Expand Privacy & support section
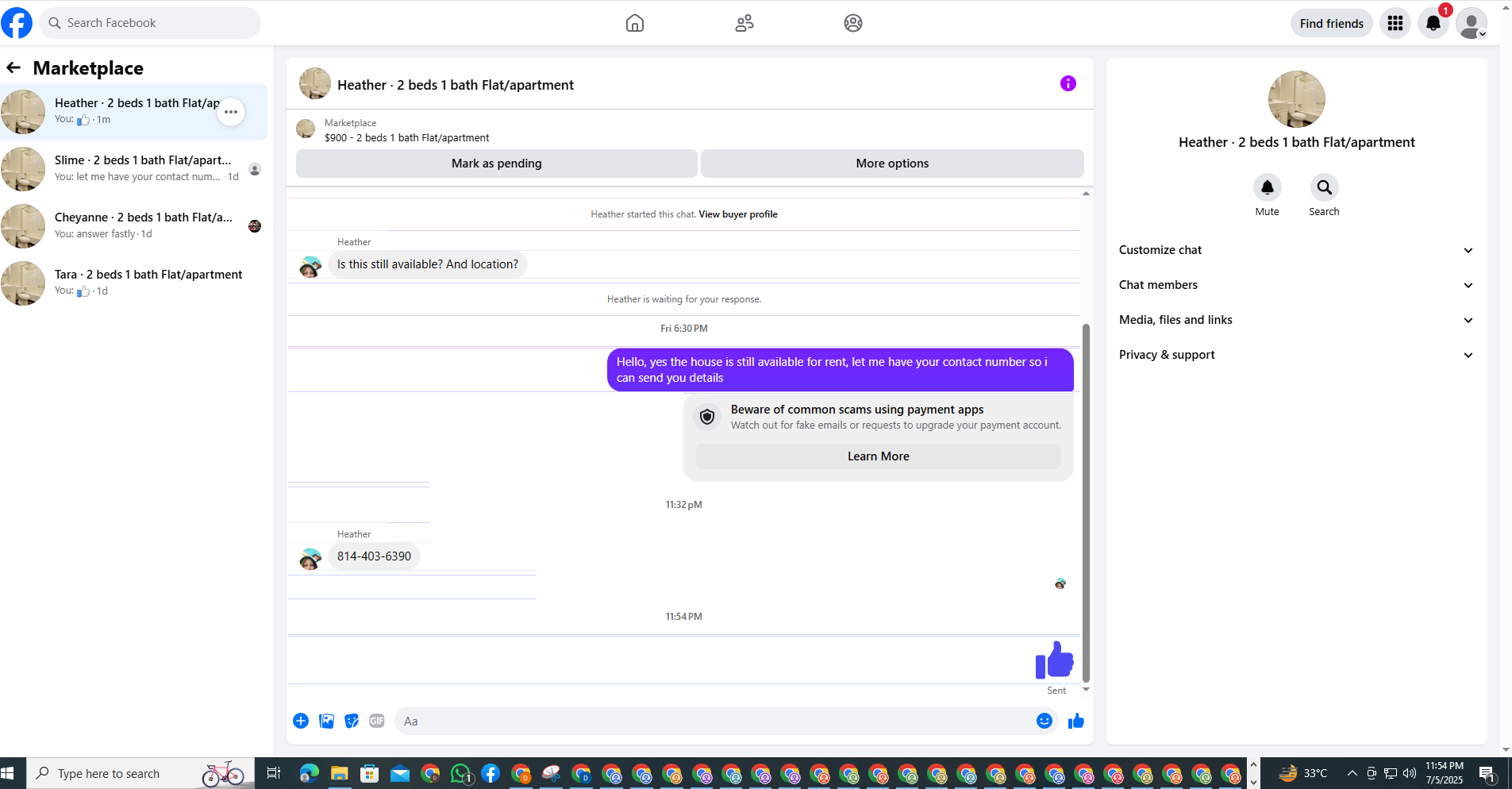Viewport: 1512px width, 789px height. coord(1297,355)
